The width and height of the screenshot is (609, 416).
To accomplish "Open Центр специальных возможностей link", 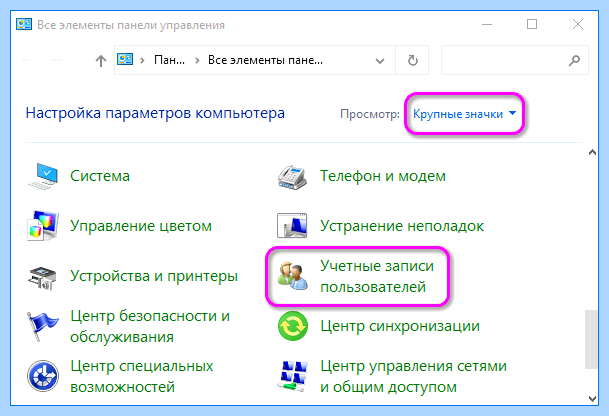I will (x=142, y=376).
